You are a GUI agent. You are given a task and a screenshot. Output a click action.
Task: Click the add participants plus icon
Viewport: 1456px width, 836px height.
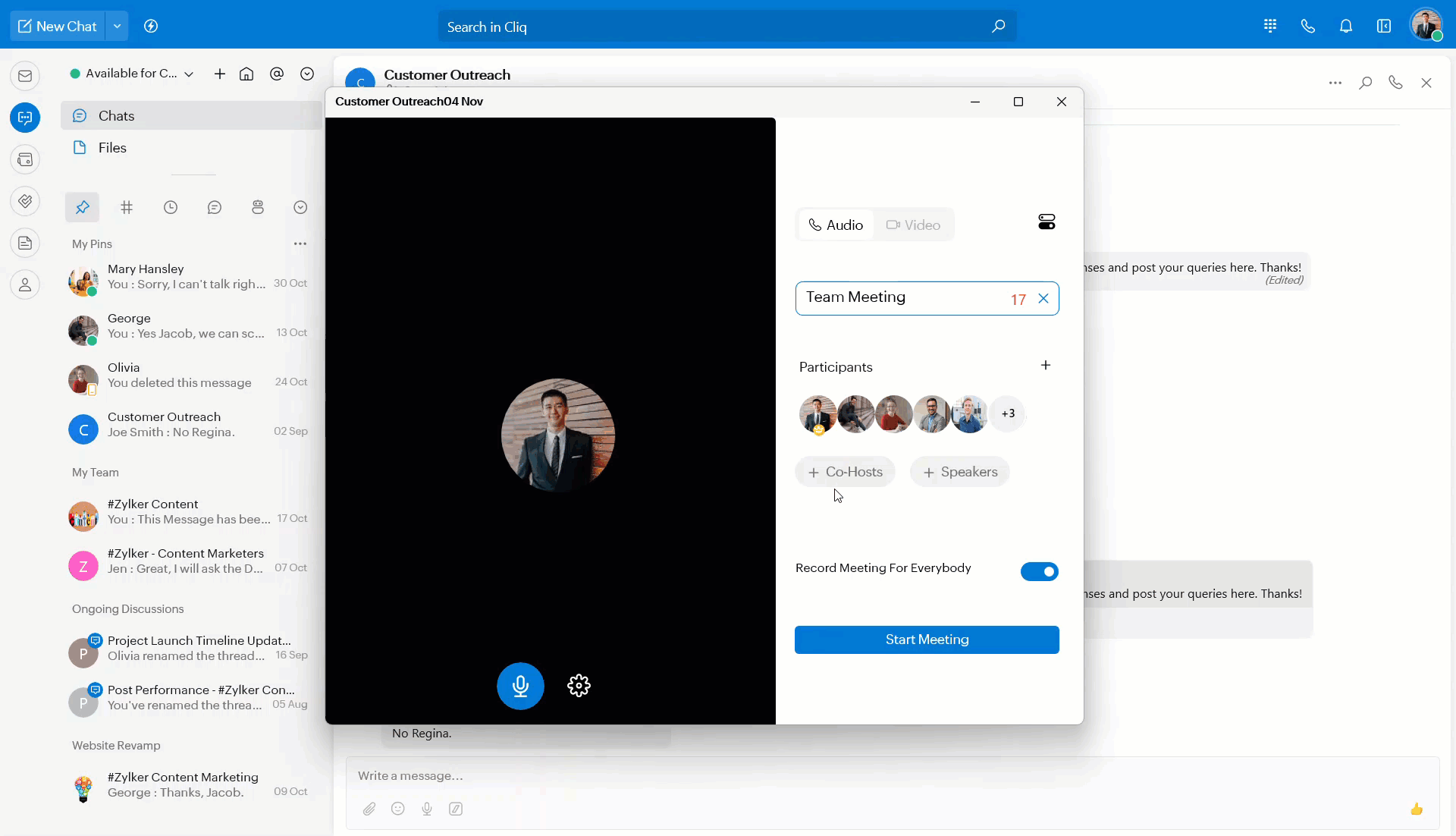tap(1046, 366)
